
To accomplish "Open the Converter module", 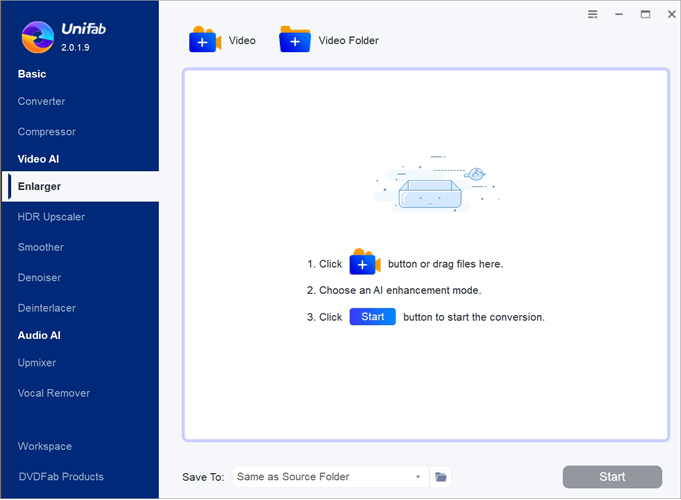I will [x=41, y=101].
